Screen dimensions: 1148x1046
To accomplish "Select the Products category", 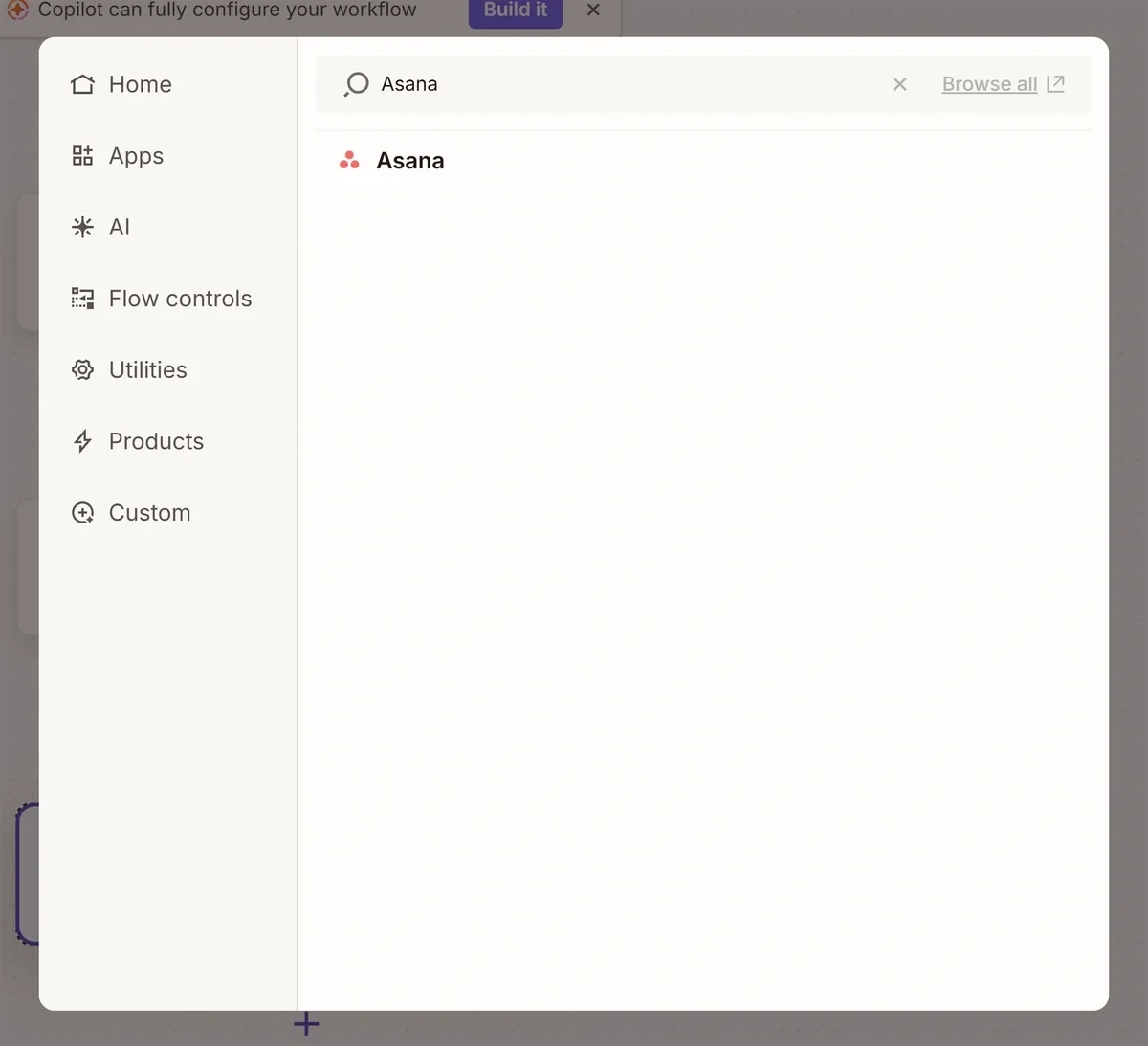I will coord(138,441).
